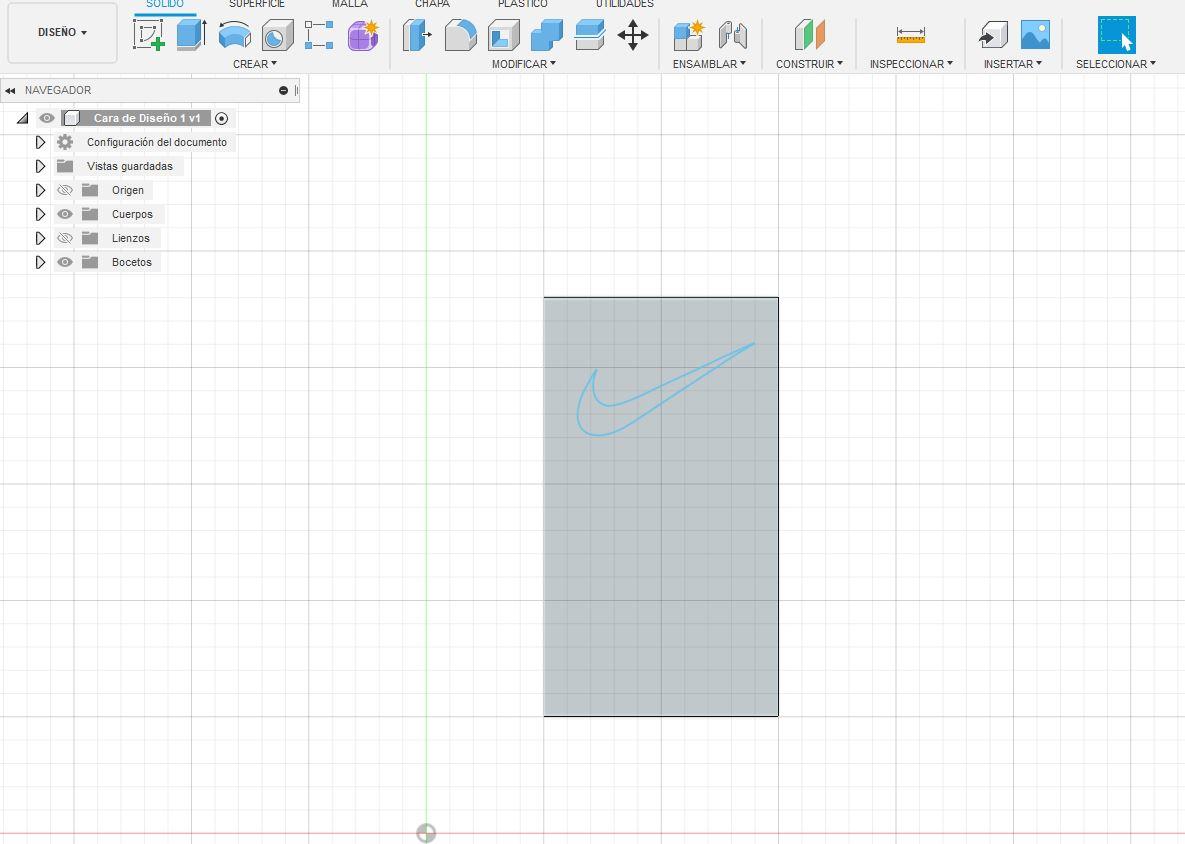This screenshot has width=1185, height=844.
Task: Show the hidden Origen folder
Action: (65, 190)
